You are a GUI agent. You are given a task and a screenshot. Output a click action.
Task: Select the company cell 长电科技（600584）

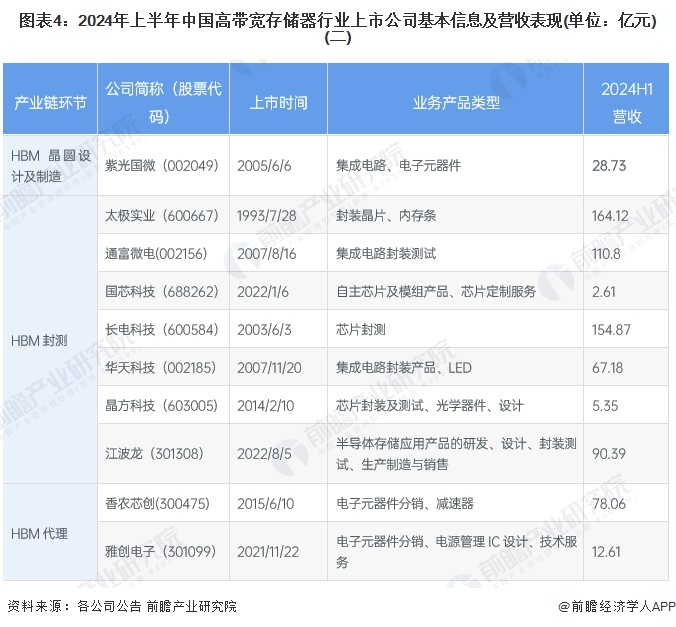pos(162,329)
